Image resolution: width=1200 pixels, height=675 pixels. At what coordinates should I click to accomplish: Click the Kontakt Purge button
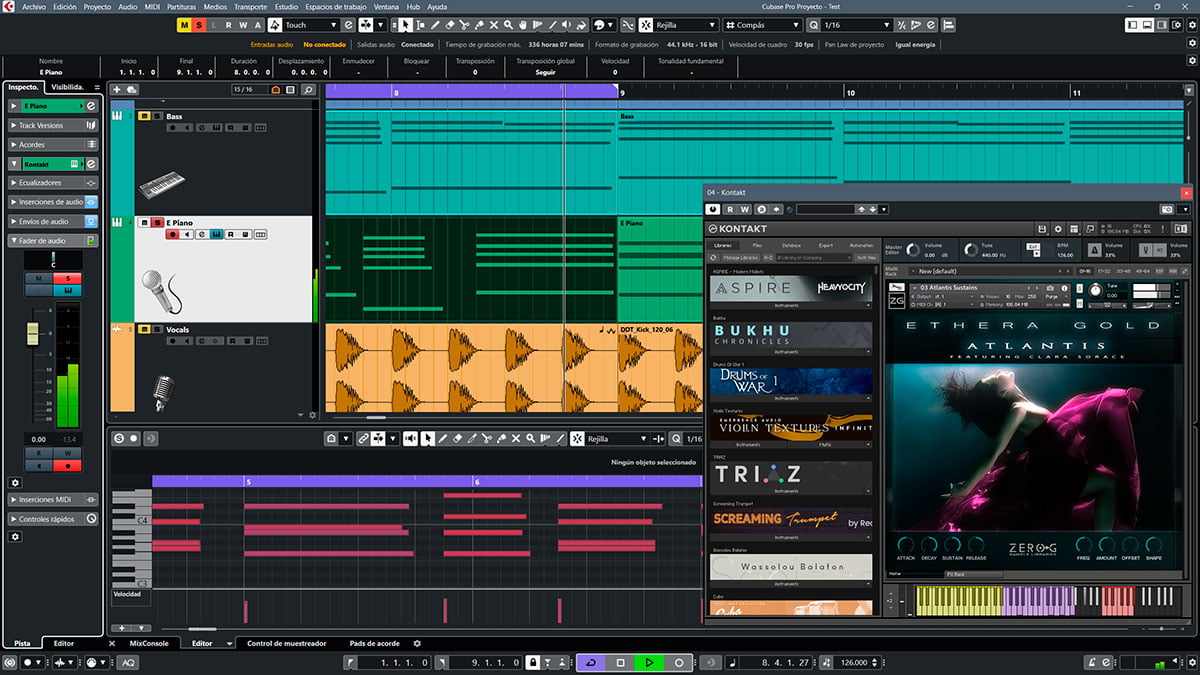point(1053,297)
